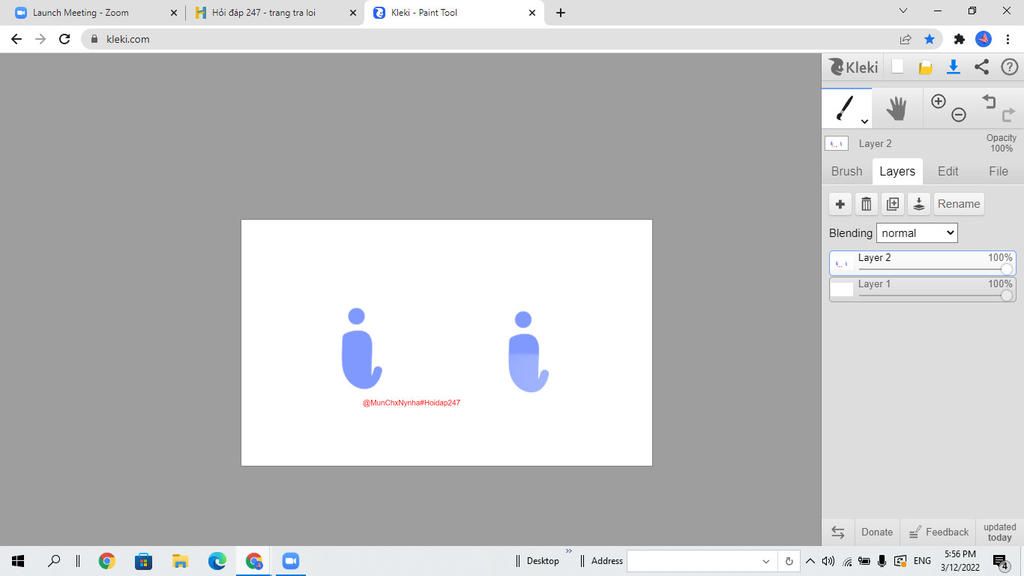Screen dimensions: 1024x576
Task: Open the browser extensions puzzle icon
Action: 959,39
